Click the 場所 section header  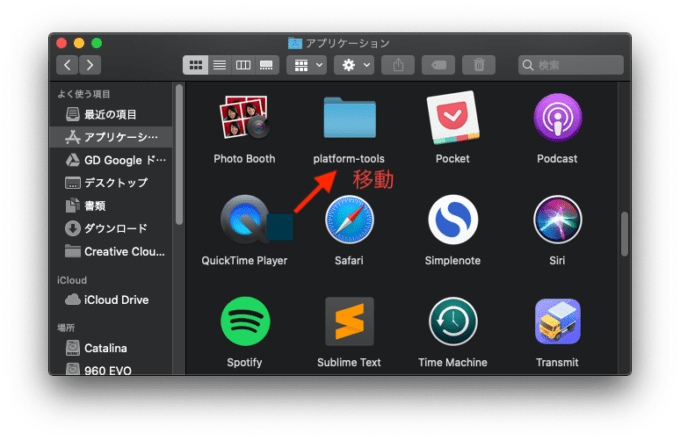(x=66, y=328)
